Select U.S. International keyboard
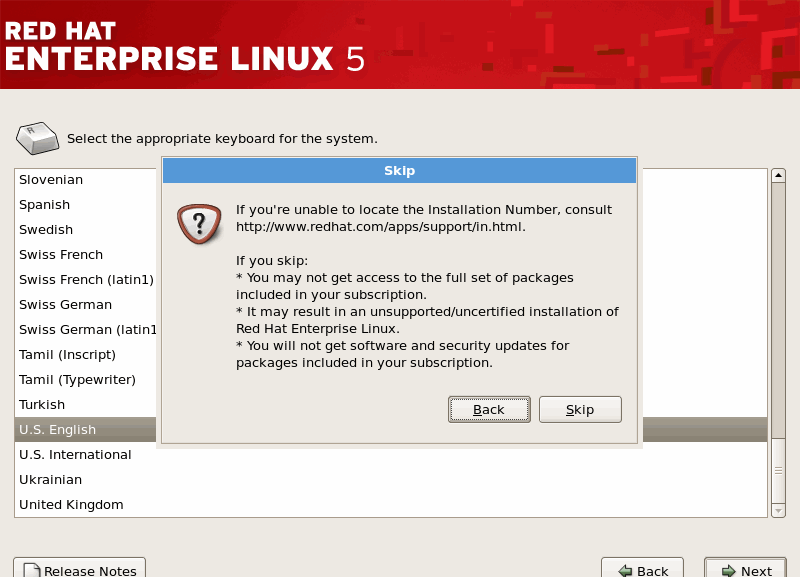The image size is (800, 577). pyautogui.click(x=75, y=455)
